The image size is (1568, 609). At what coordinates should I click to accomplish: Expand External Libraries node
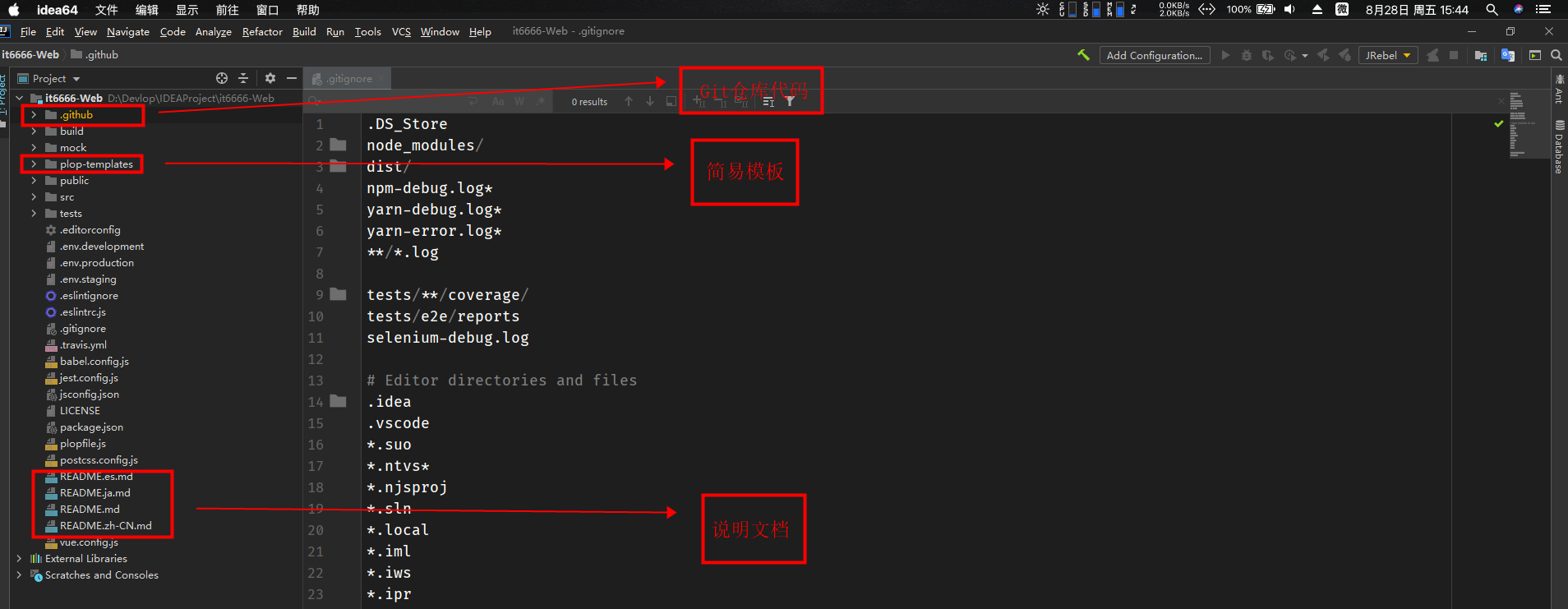coord(19,559)
